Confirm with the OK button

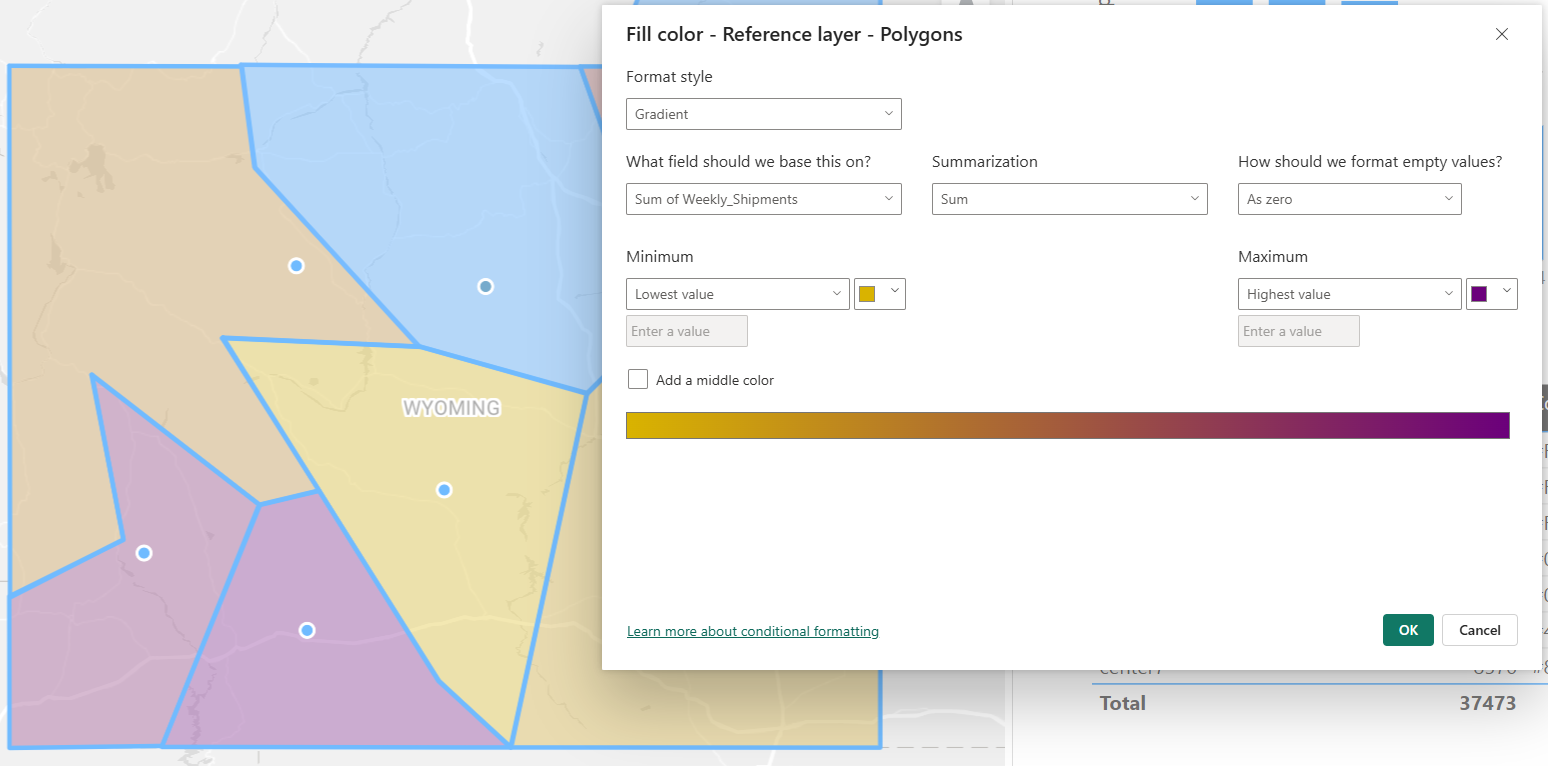click(1408, 630)
